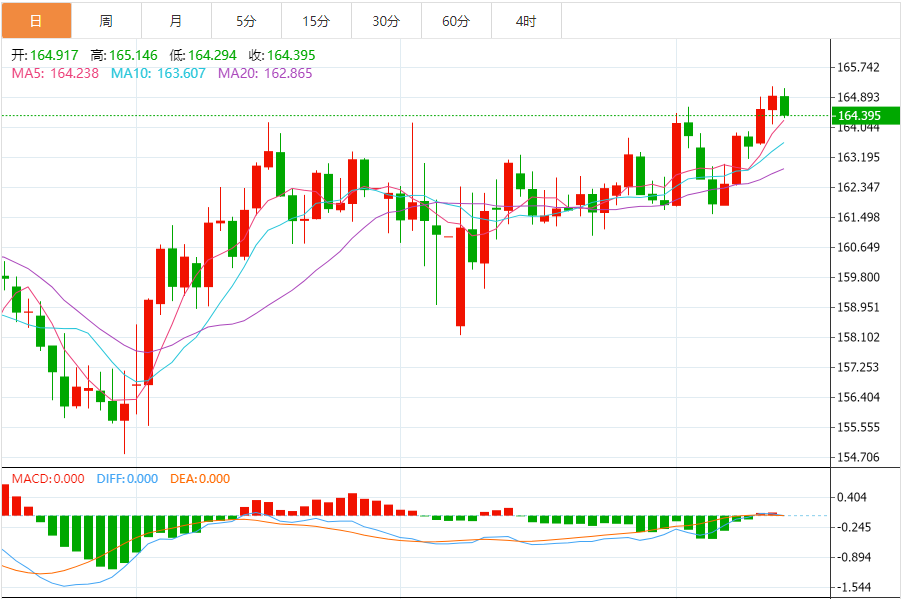Screen dimensions: 903x599
Task: Click the -1.544 MACD axis label
Action: click(853, 587)
